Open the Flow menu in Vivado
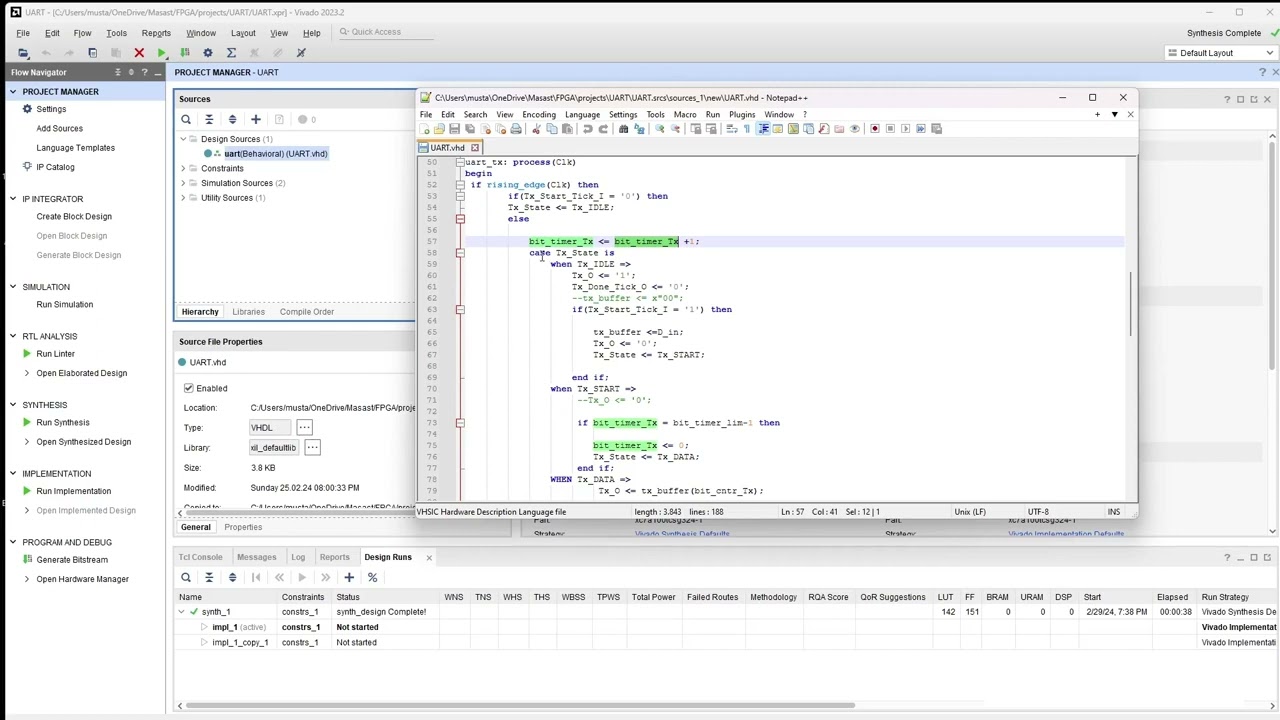Image resolution: width=1280 pixels, height=720 pixels. coord(82,33)
